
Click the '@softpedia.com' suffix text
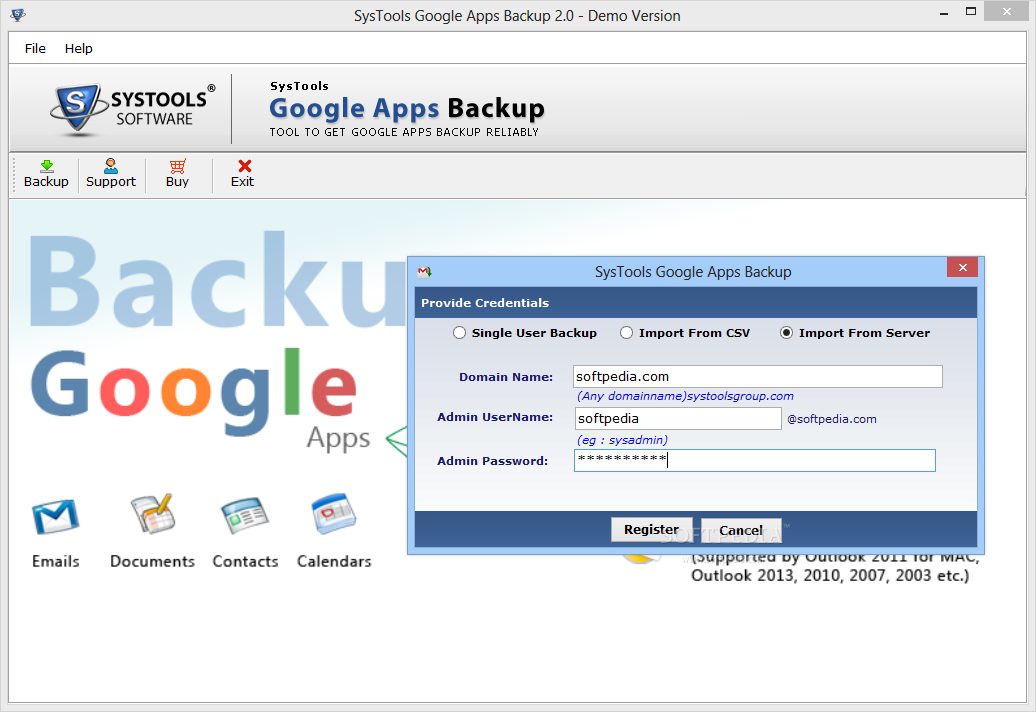click(x=832, y=419)
